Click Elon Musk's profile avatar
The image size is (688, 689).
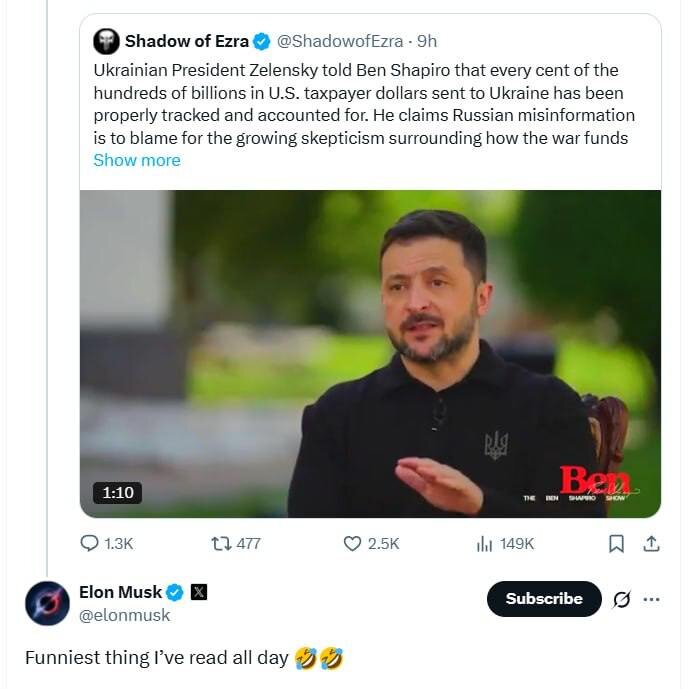pyautogui.click(x=47, y=602)
